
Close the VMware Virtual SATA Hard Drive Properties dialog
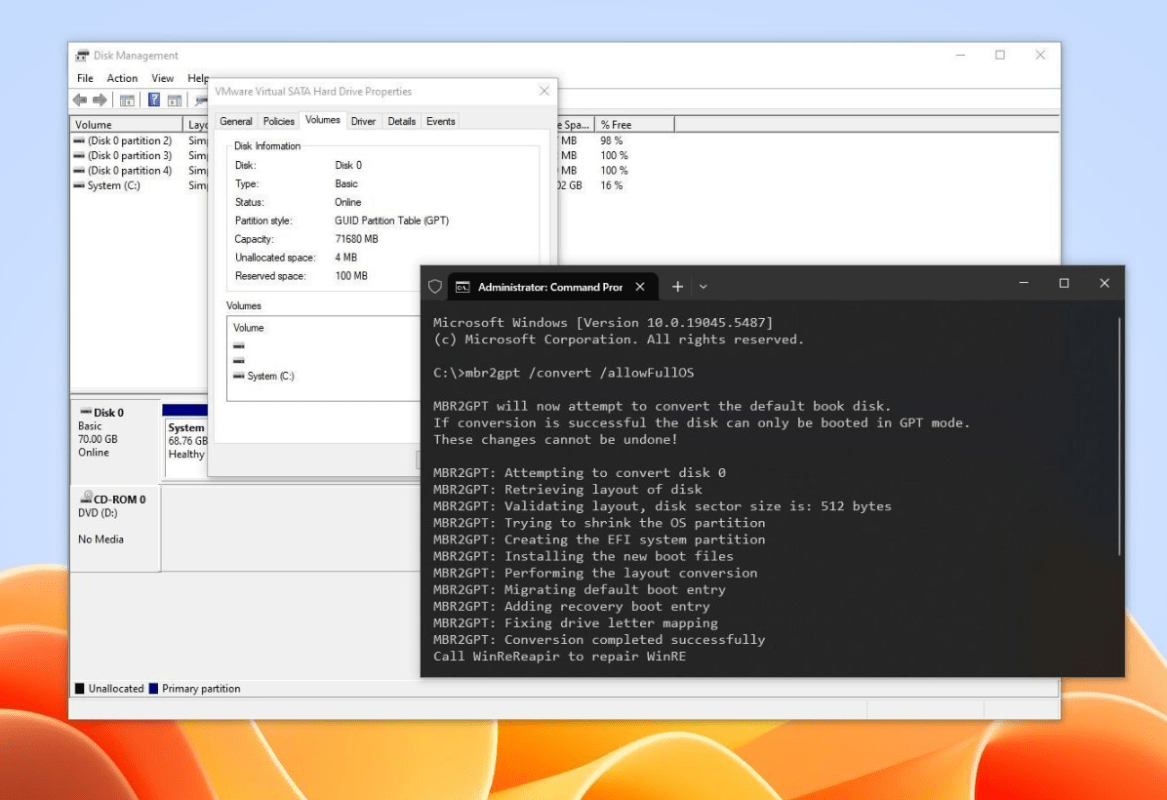(x=544, y=91)
